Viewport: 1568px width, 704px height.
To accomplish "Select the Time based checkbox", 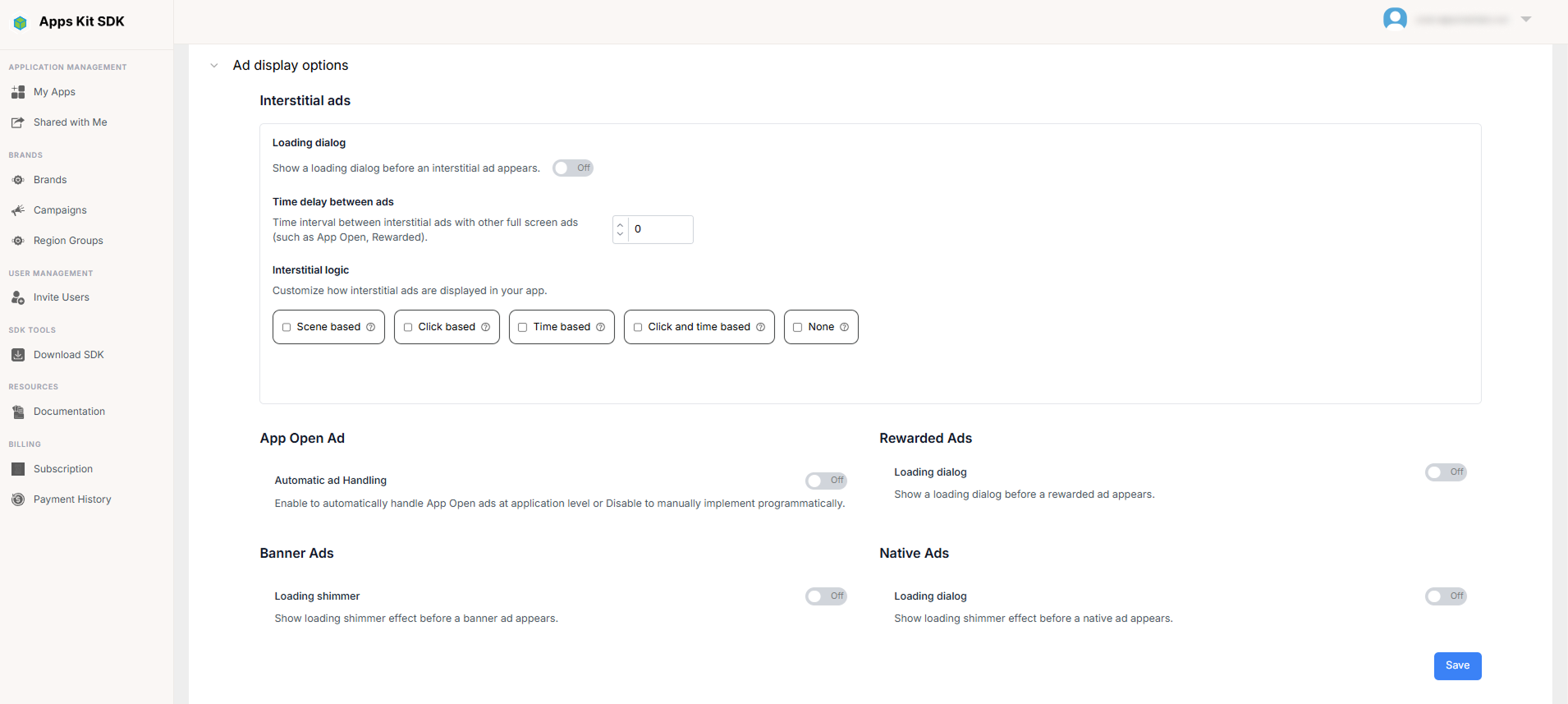I will click(523, 327).
